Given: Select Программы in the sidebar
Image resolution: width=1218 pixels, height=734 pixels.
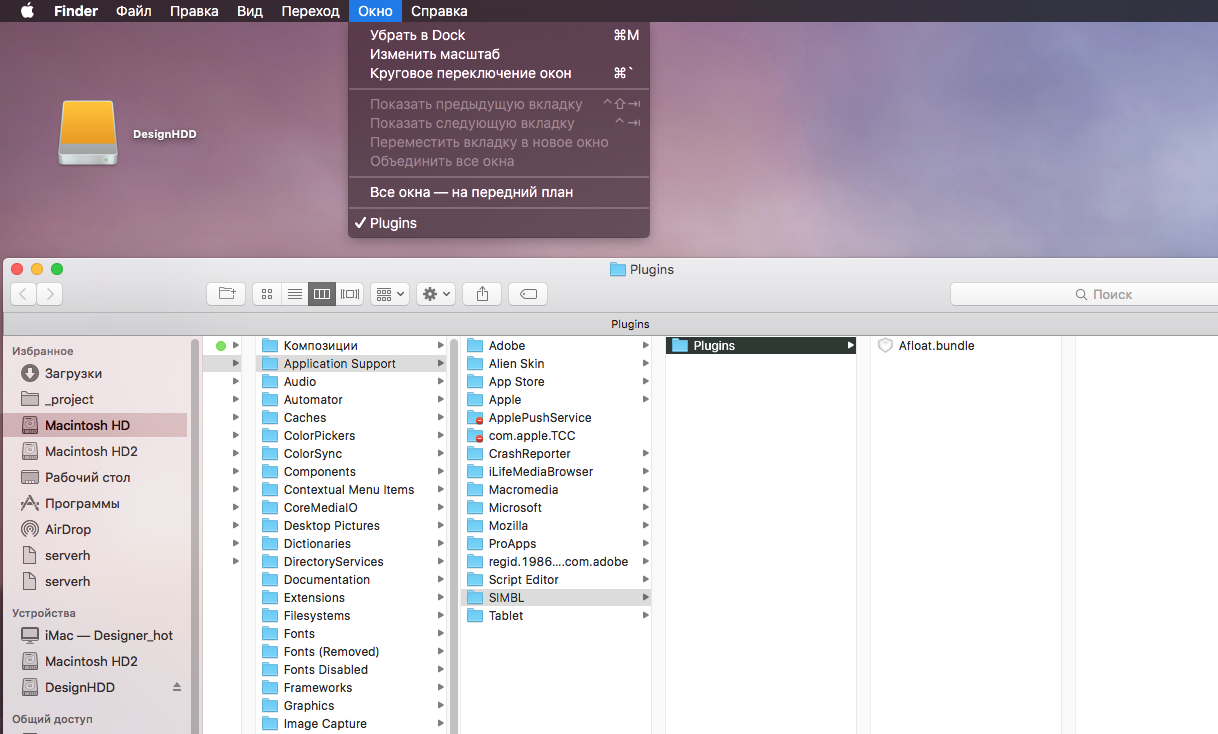Looking at the screenshot, I should pos(82,503).
